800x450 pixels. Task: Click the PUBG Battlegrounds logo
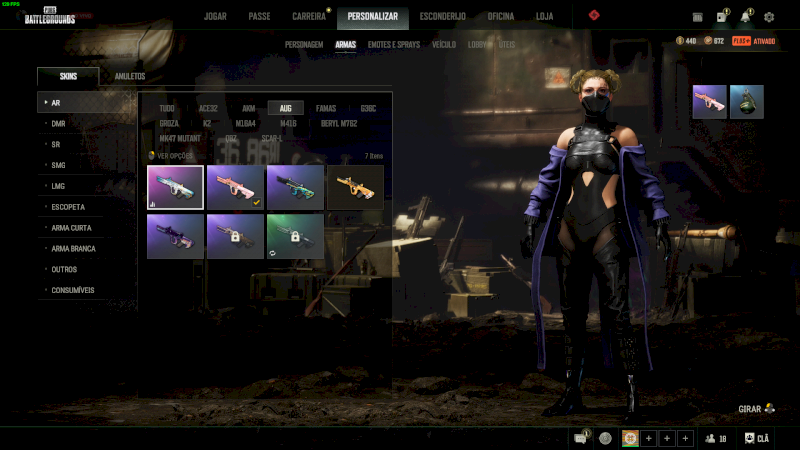point(49,16)
